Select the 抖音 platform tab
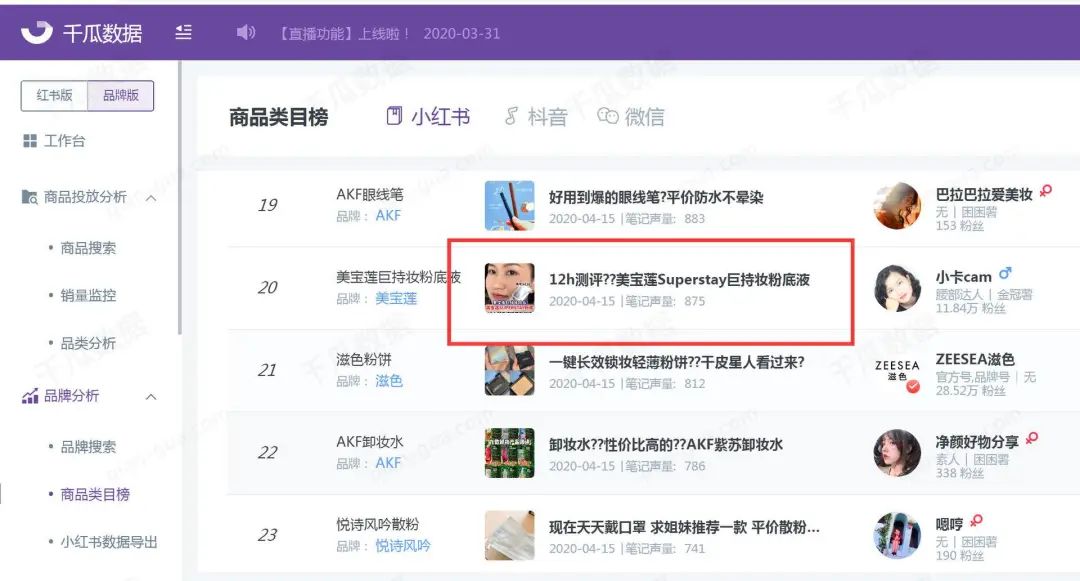Viewport: 1080px width, 581px height. coord(536,117)
